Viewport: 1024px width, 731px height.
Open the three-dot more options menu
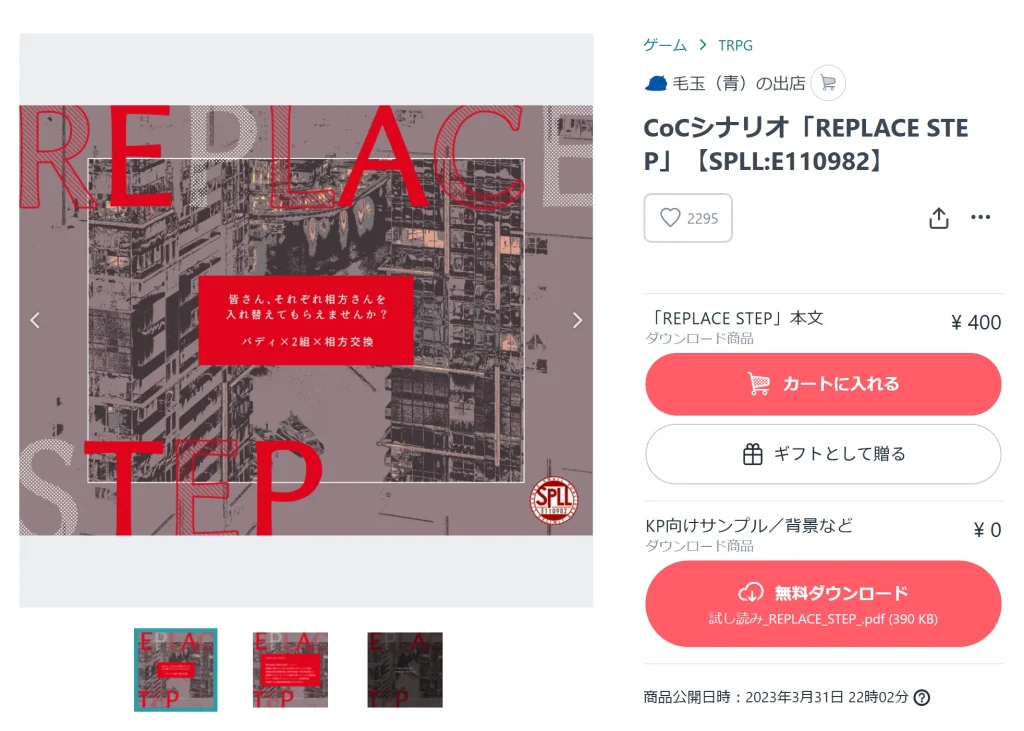point(980,217)
